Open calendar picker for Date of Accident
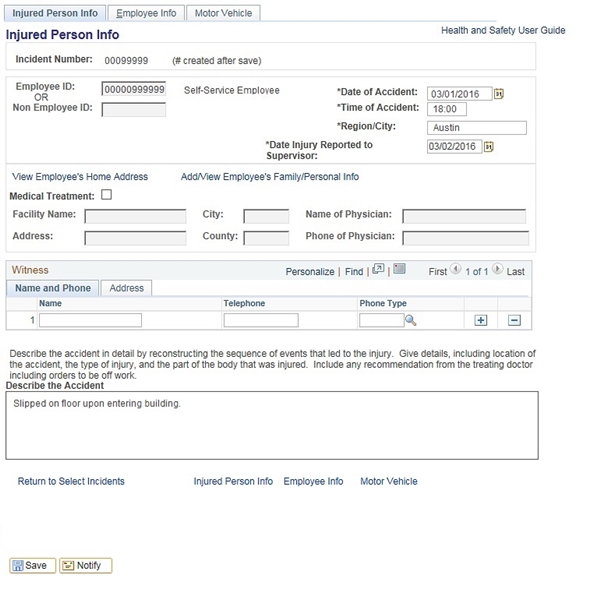The image size is (600, 599). [x=498, y=94]
